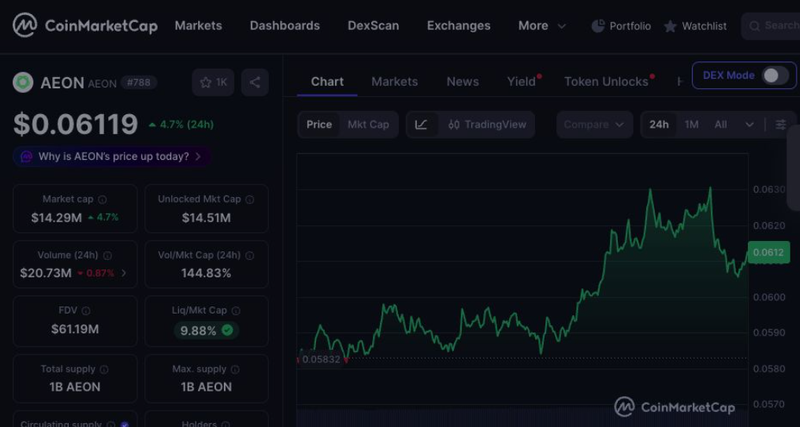Image resolution: width=800 pixels, height=427 pixels.
Task: Switch to the Token Unlocks tab
Action: [606, 82]
